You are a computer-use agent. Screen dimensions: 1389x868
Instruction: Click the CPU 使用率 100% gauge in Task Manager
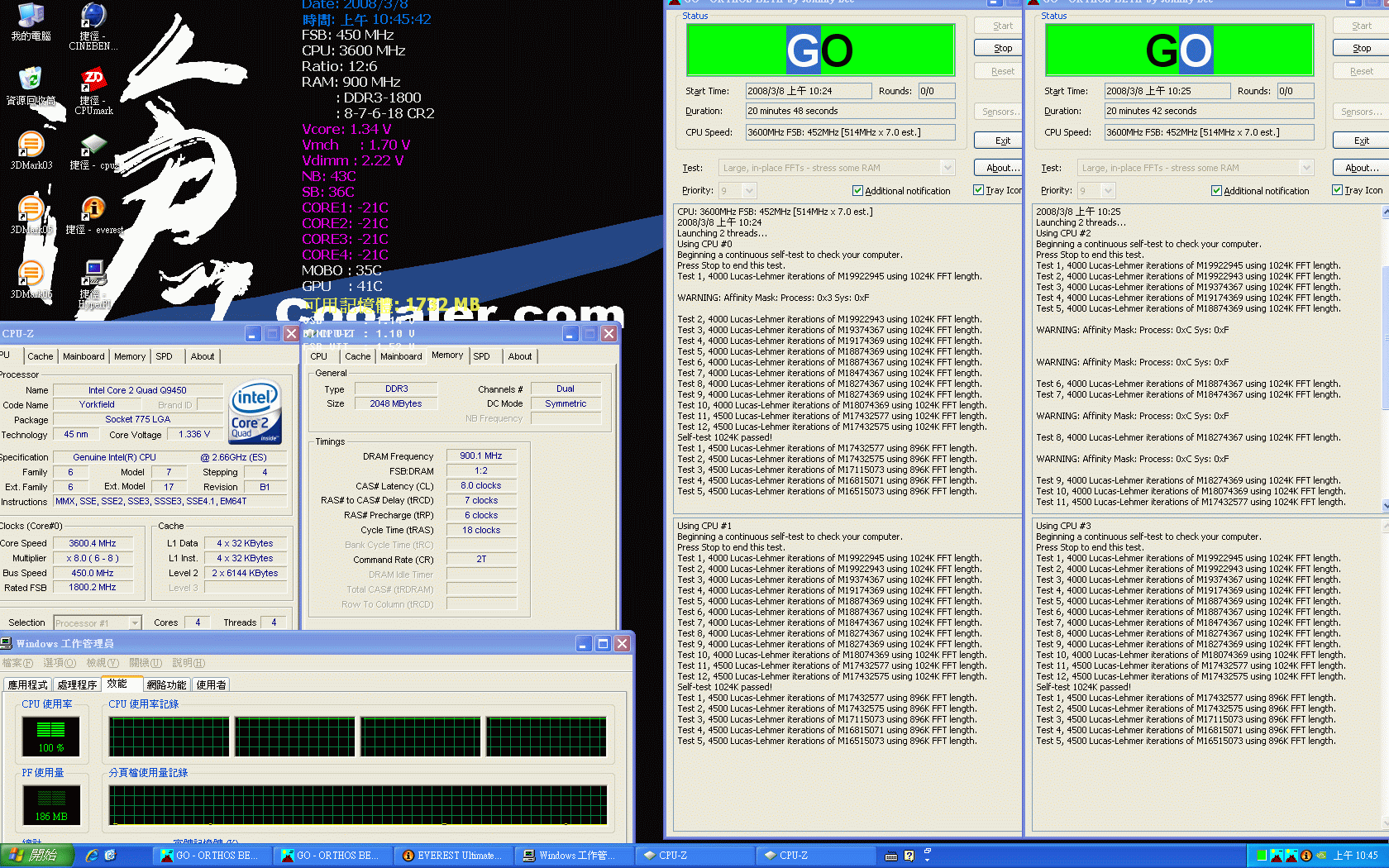(x=51, y=737)
